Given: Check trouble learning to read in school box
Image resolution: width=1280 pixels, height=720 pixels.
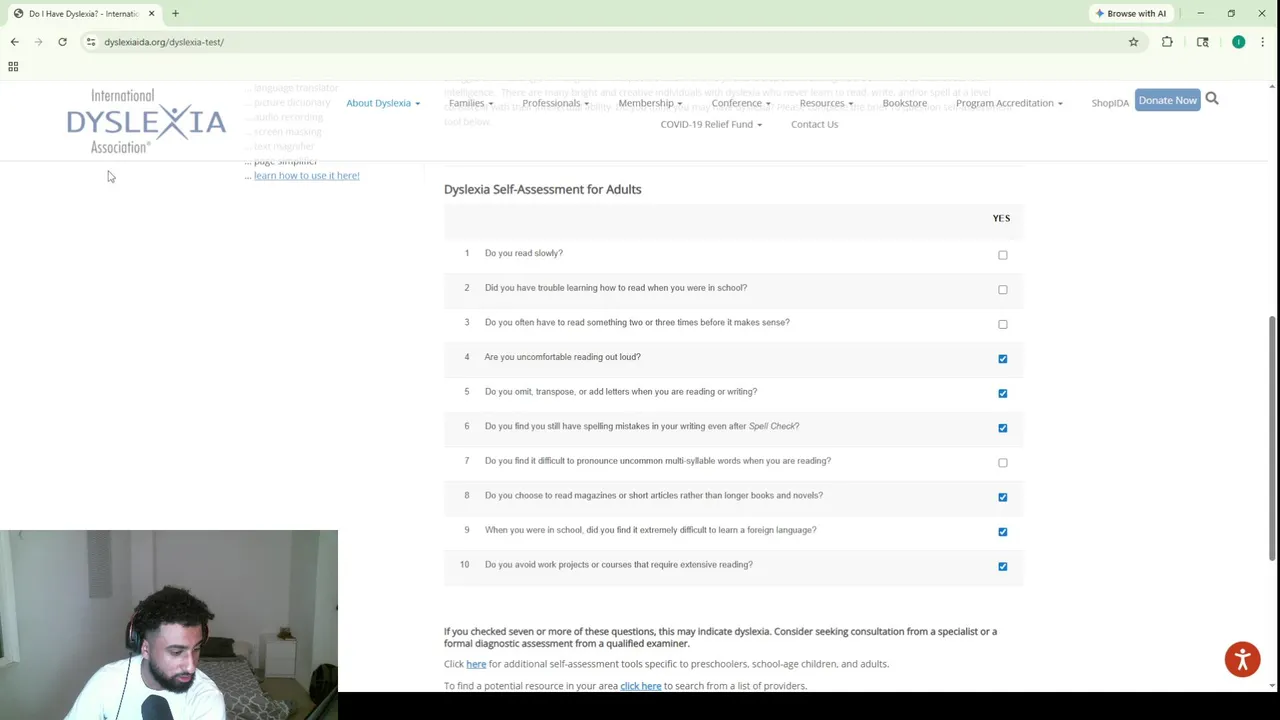Looking at the screenshot, I should tap(1002, 290).
